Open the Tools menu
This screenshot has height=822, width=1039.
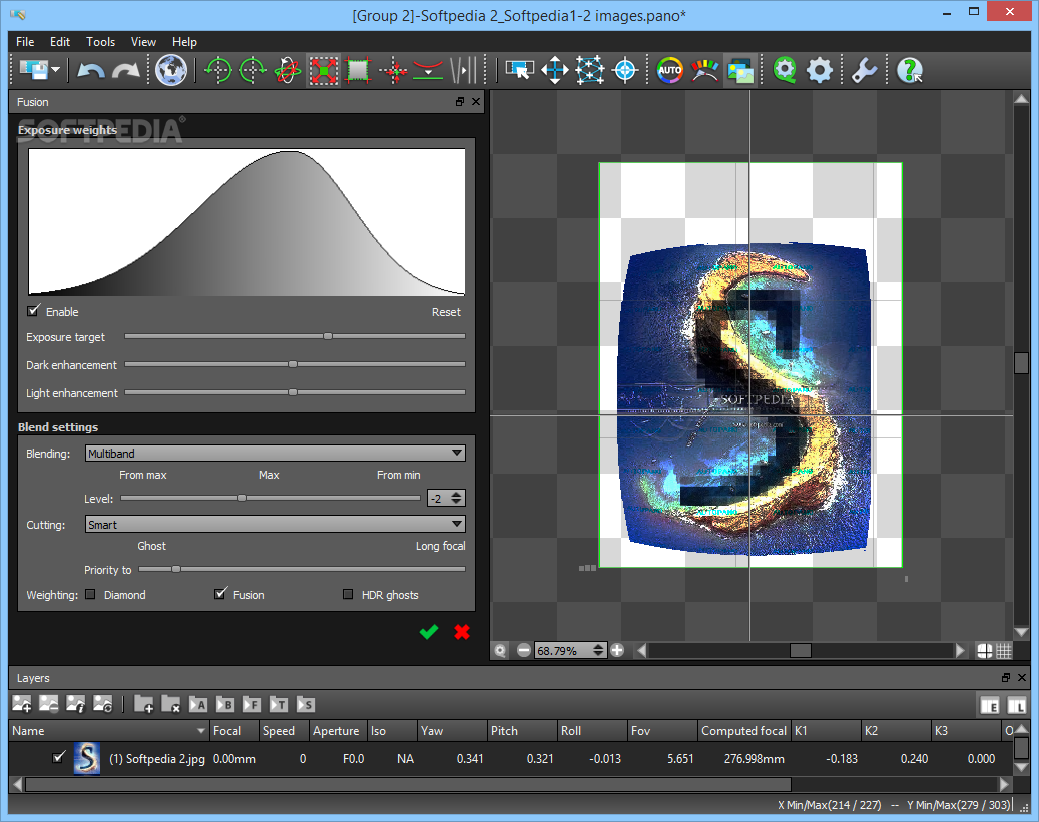coord(101,42)
